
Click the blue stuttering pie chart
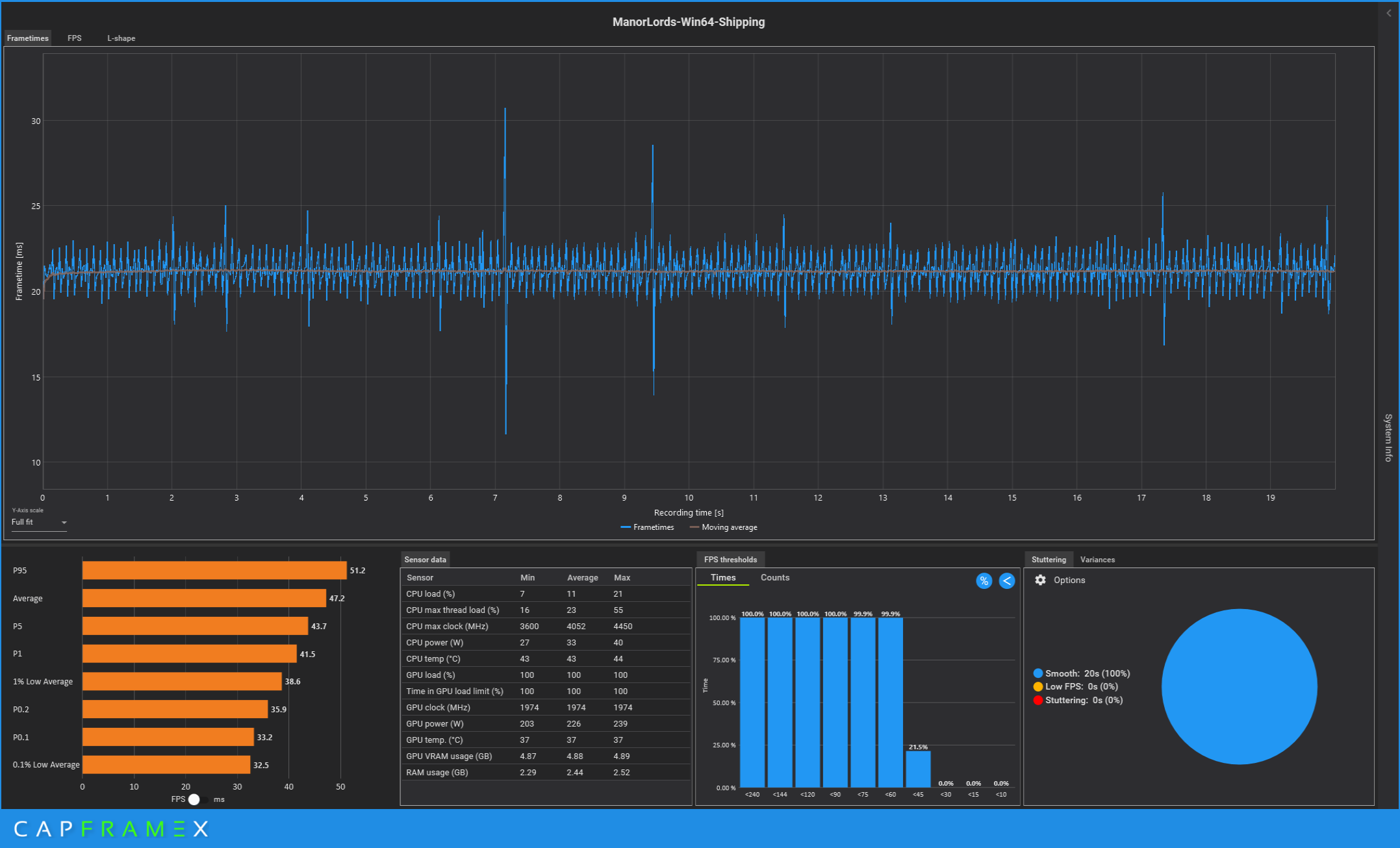point(1238,686)
